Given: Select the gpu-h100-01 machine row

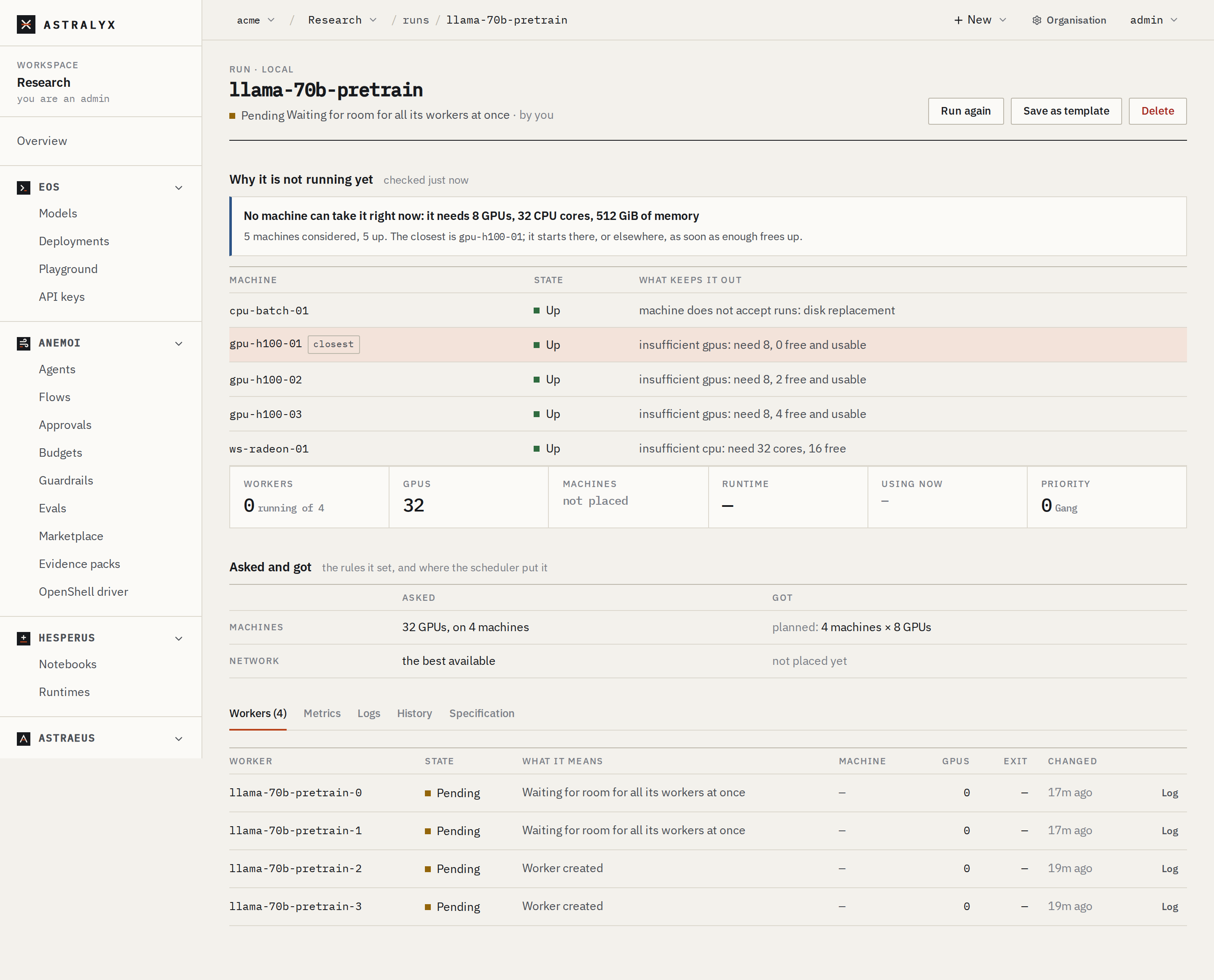Looking at the screenshot, I should (x=707, y=345).
